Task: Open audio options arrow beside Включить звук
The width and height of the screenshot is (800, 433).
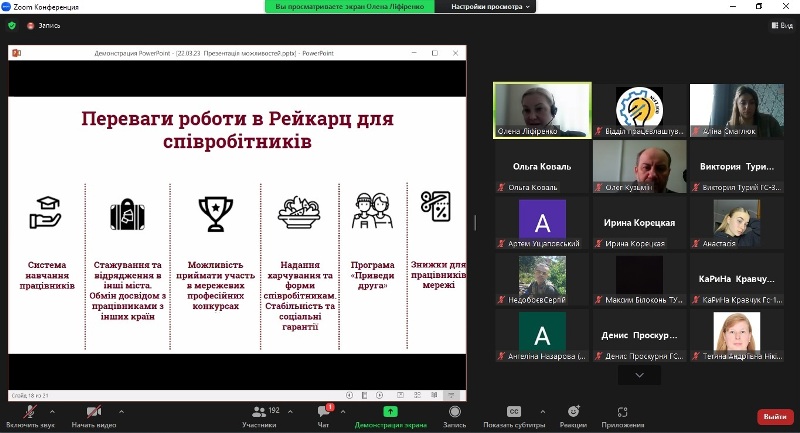Action: pyautogui.click(x=52, y=412)
